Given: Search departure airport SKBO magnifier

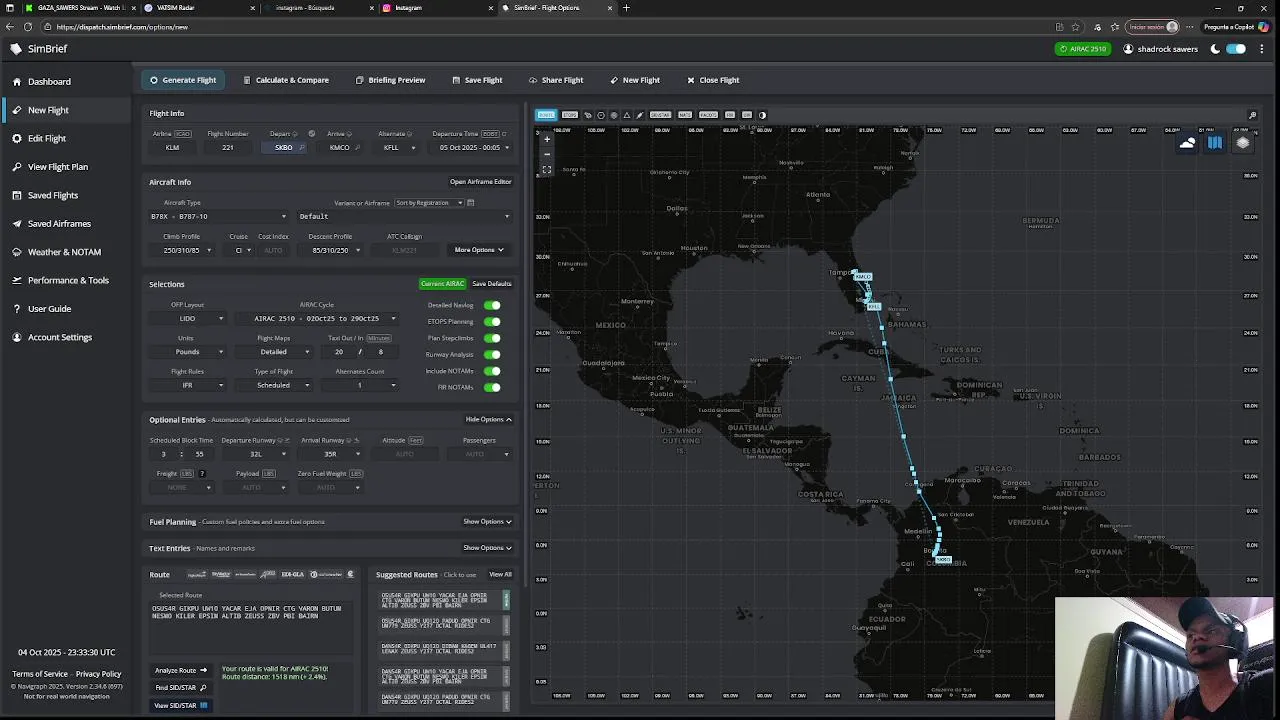Looking at the screenshot, I should [301, 148].
